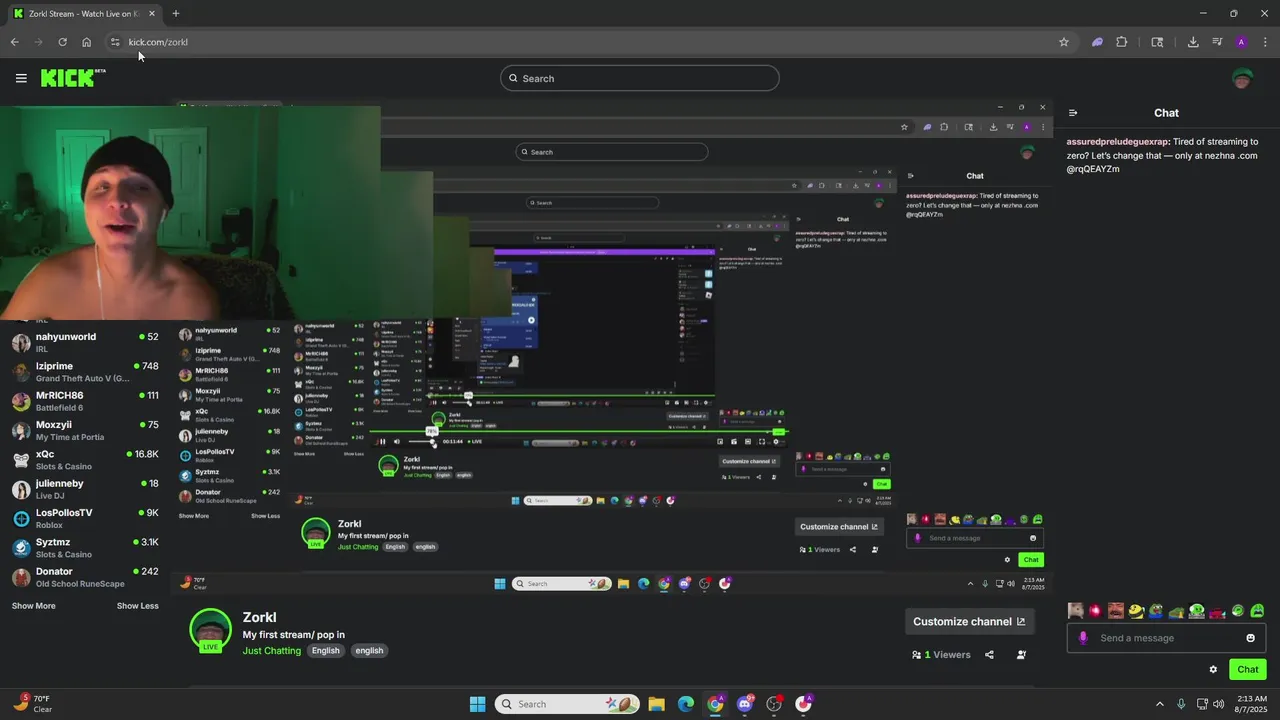Open the weather widget 70°F Clear

click(x=32, y=704)
